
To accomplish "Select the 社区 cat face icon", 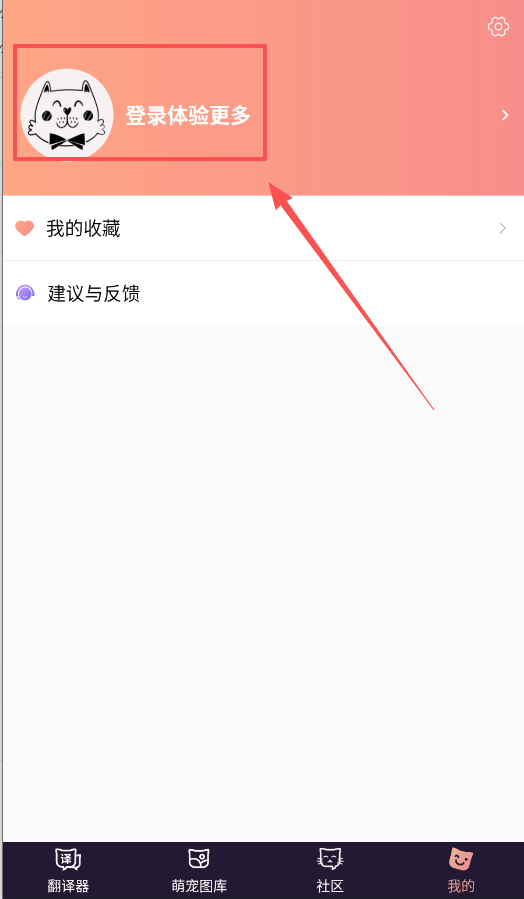I will (x=330, y=859).
